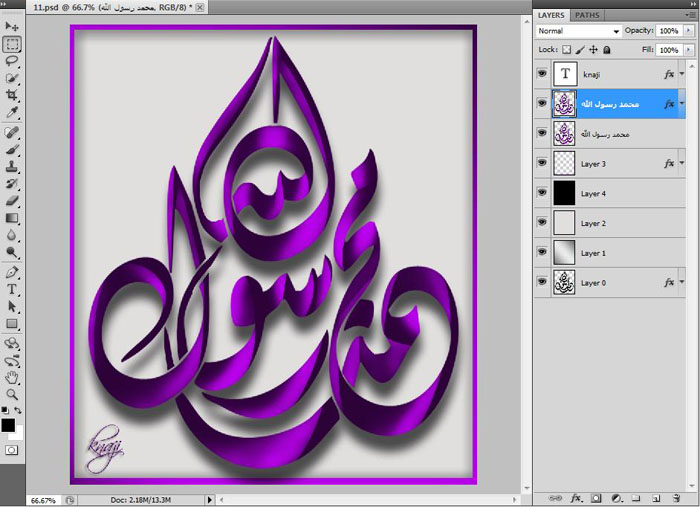Click the delete layer trash icon

(677, 497)
